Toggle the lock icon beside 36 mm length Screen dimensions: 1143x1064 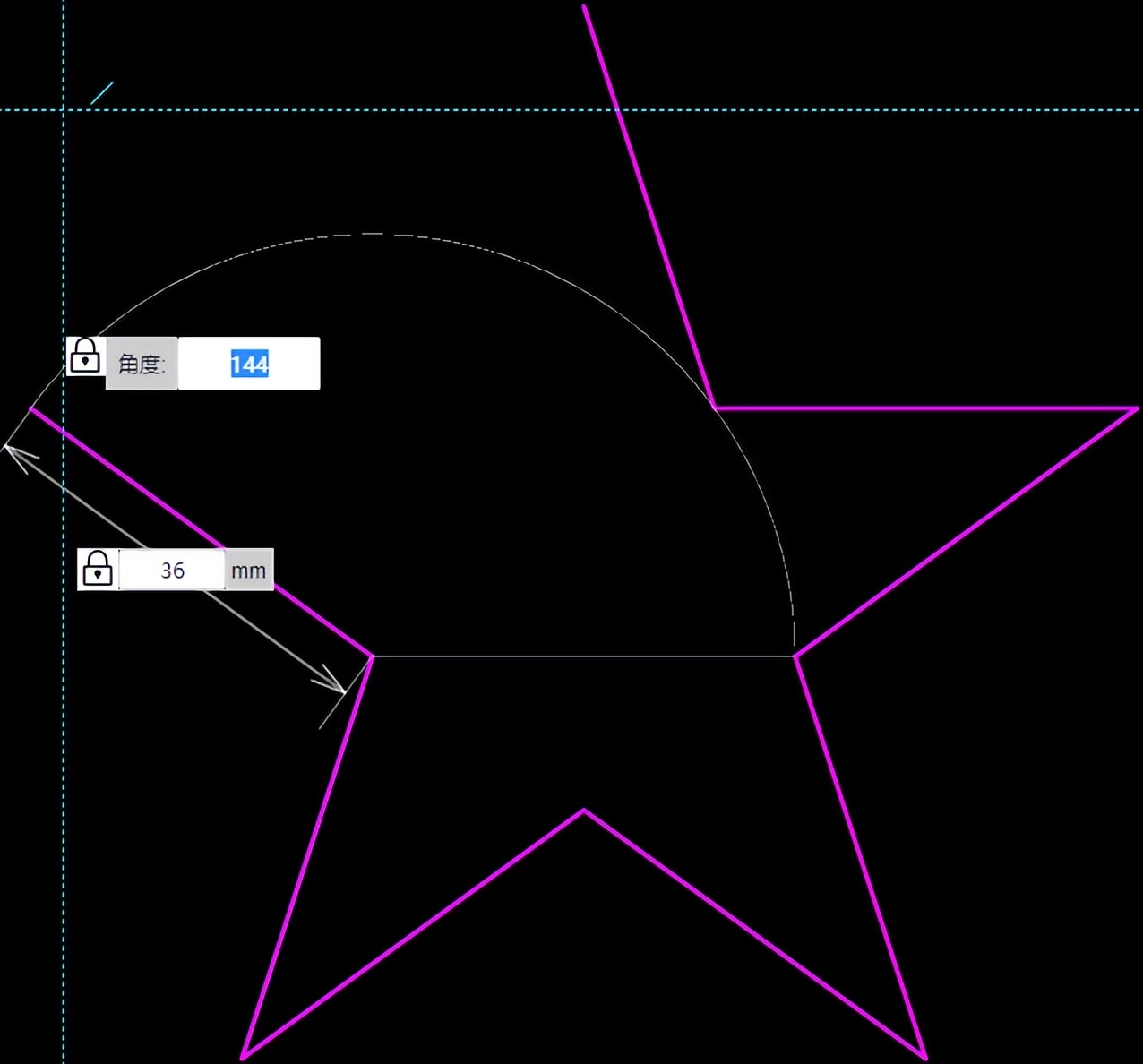[98, 570]
